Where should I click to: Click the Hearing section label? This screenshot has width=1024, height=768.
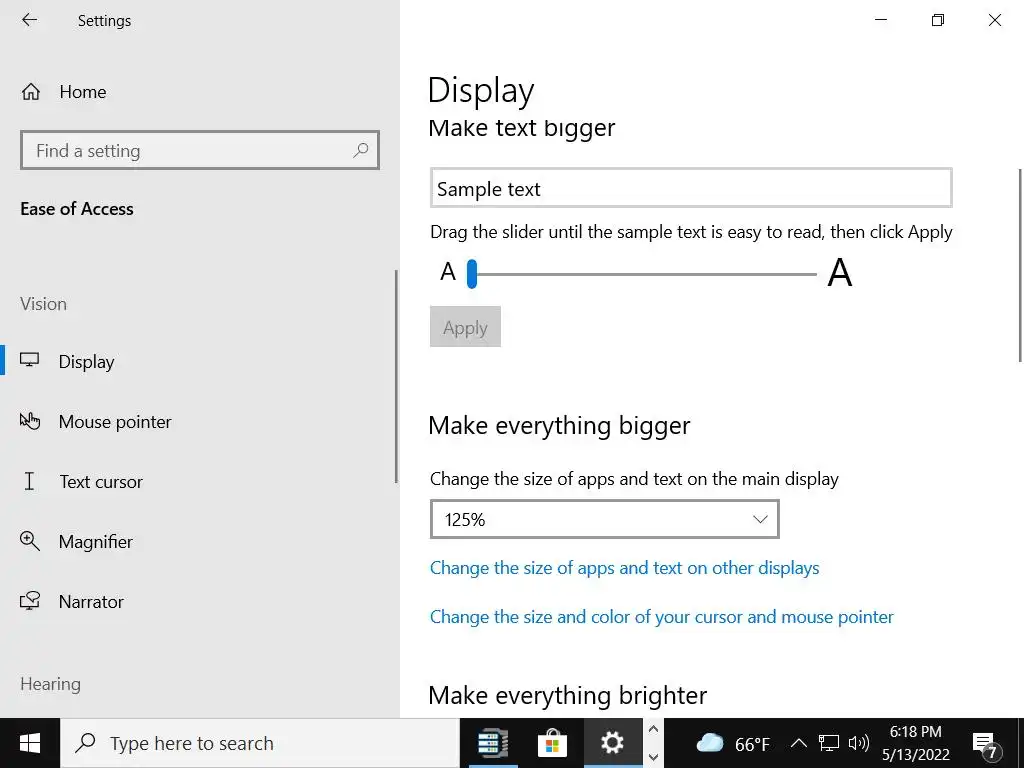click(50, 684)
